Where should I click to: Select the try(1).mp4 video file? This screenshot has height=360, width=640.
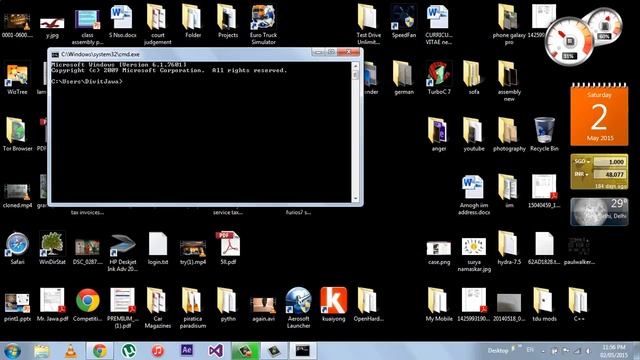pos(193,251)
